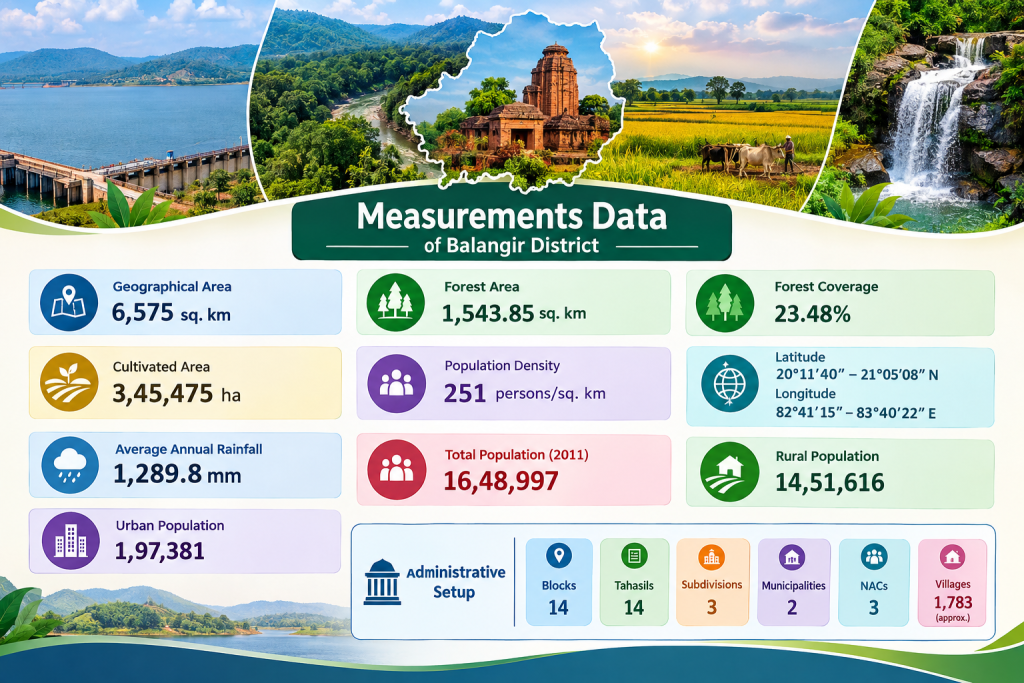Click the purple icon above Municipalities

pyautogui.click(x=792, y=558)
